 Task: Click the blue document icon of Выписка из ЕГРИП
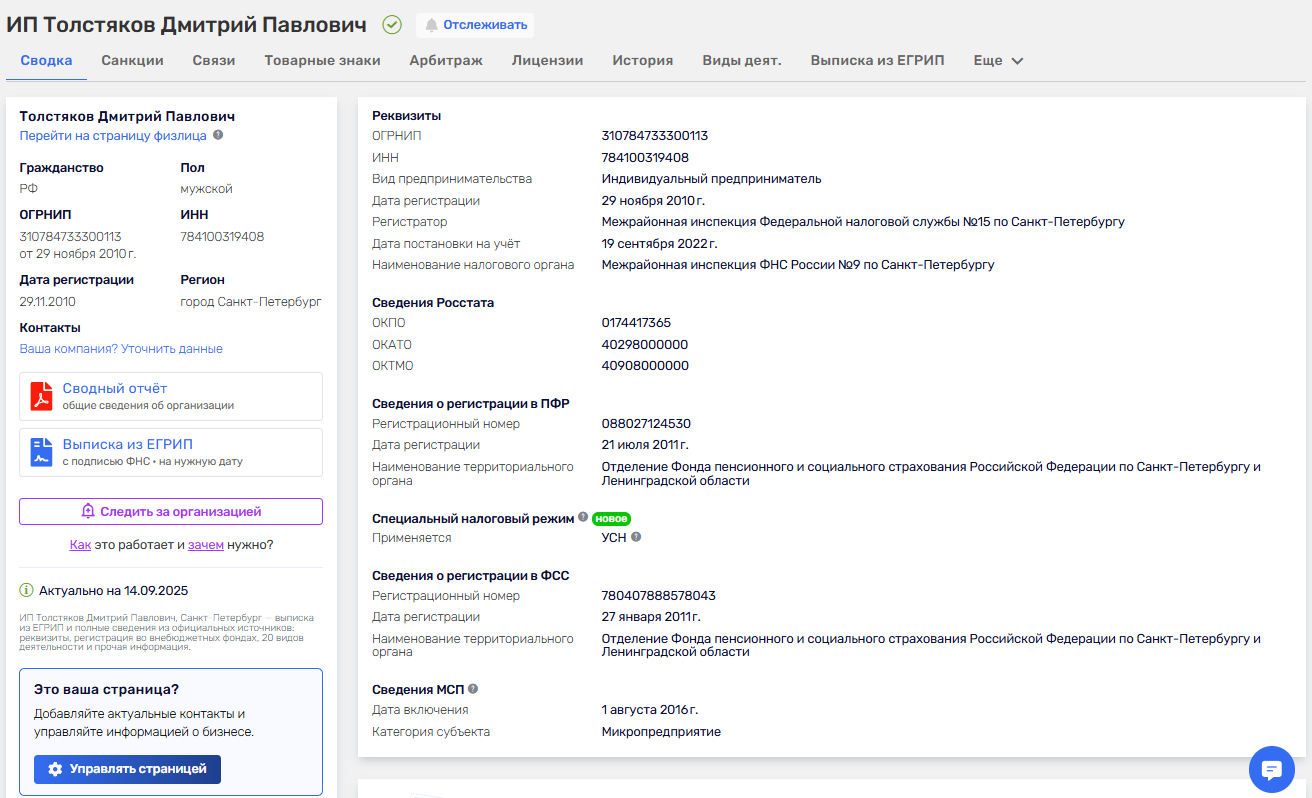point(42,453)
